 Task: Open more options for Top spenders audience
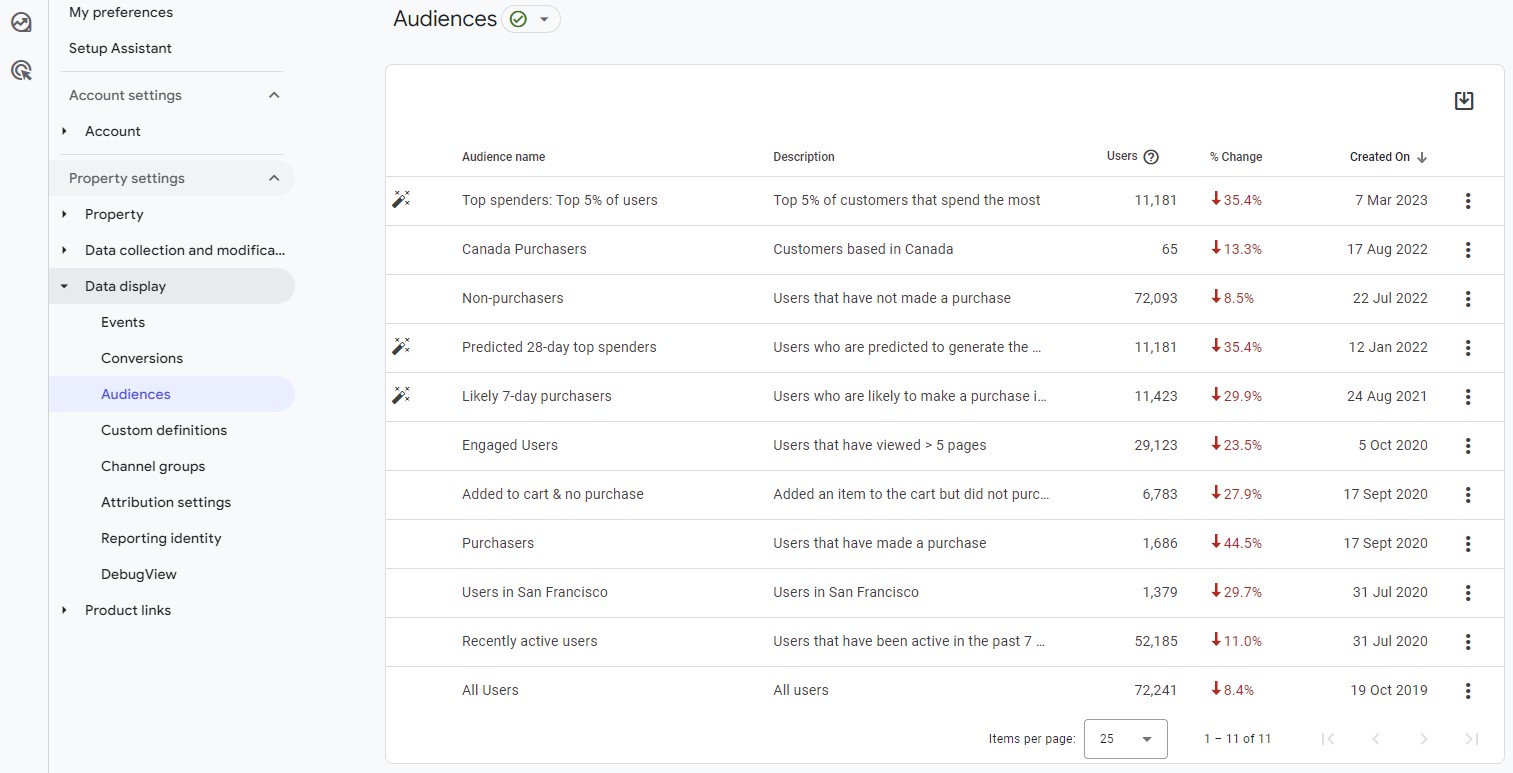(1468, 201)
